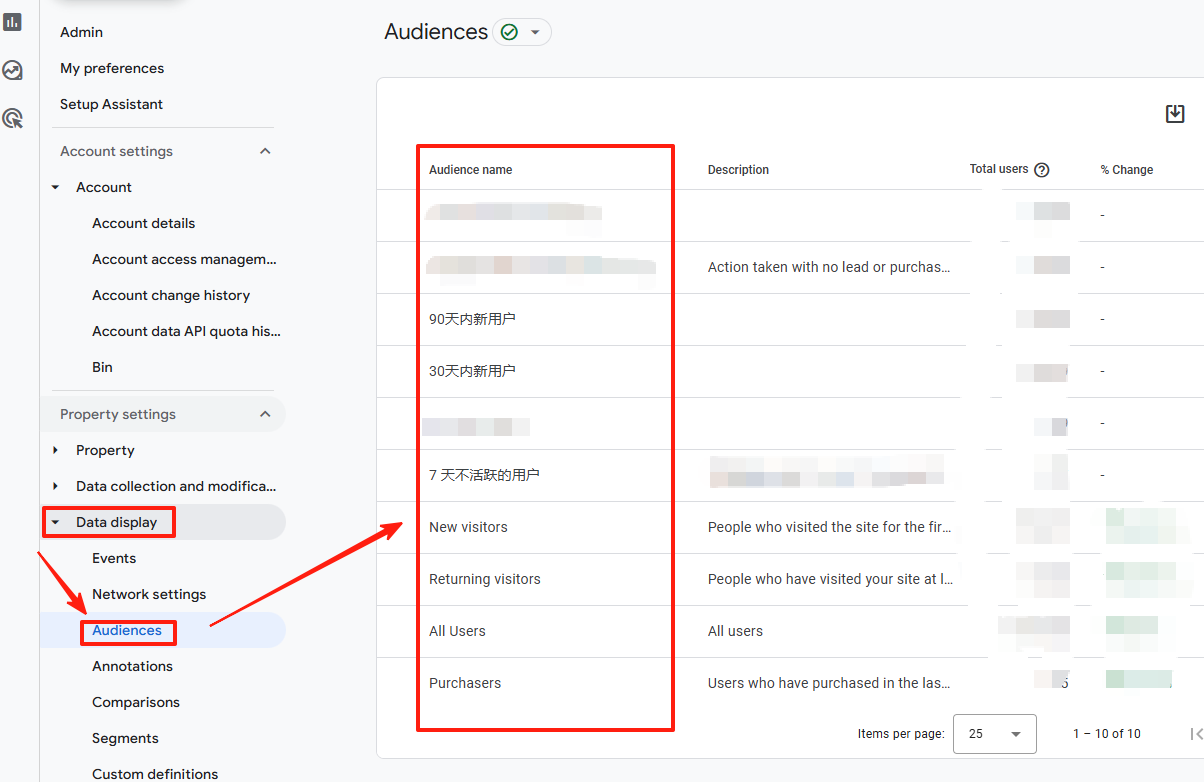Viewport: 1204px width, 782px height.
Task: Open Events under Data display
Action: point(114,558)
